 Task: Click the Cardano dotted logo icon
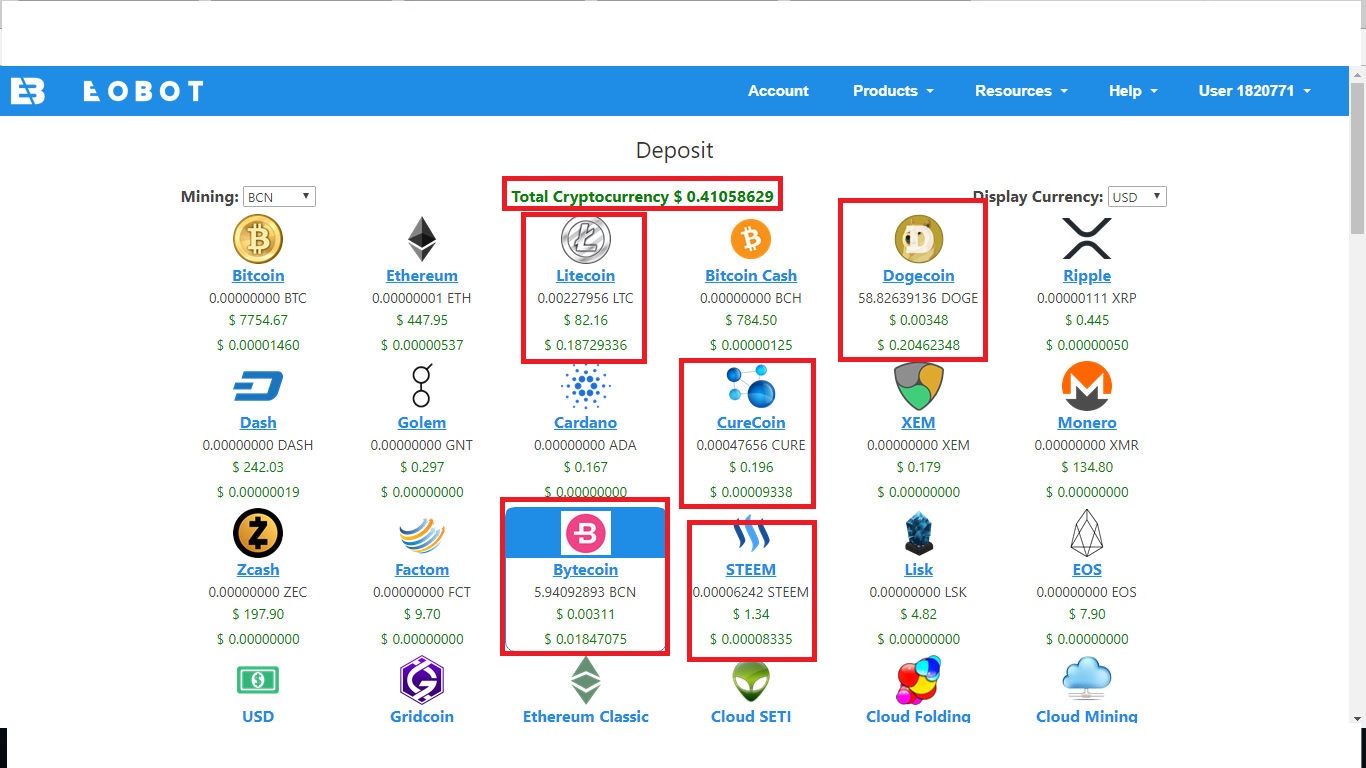[x=586, y=387]
